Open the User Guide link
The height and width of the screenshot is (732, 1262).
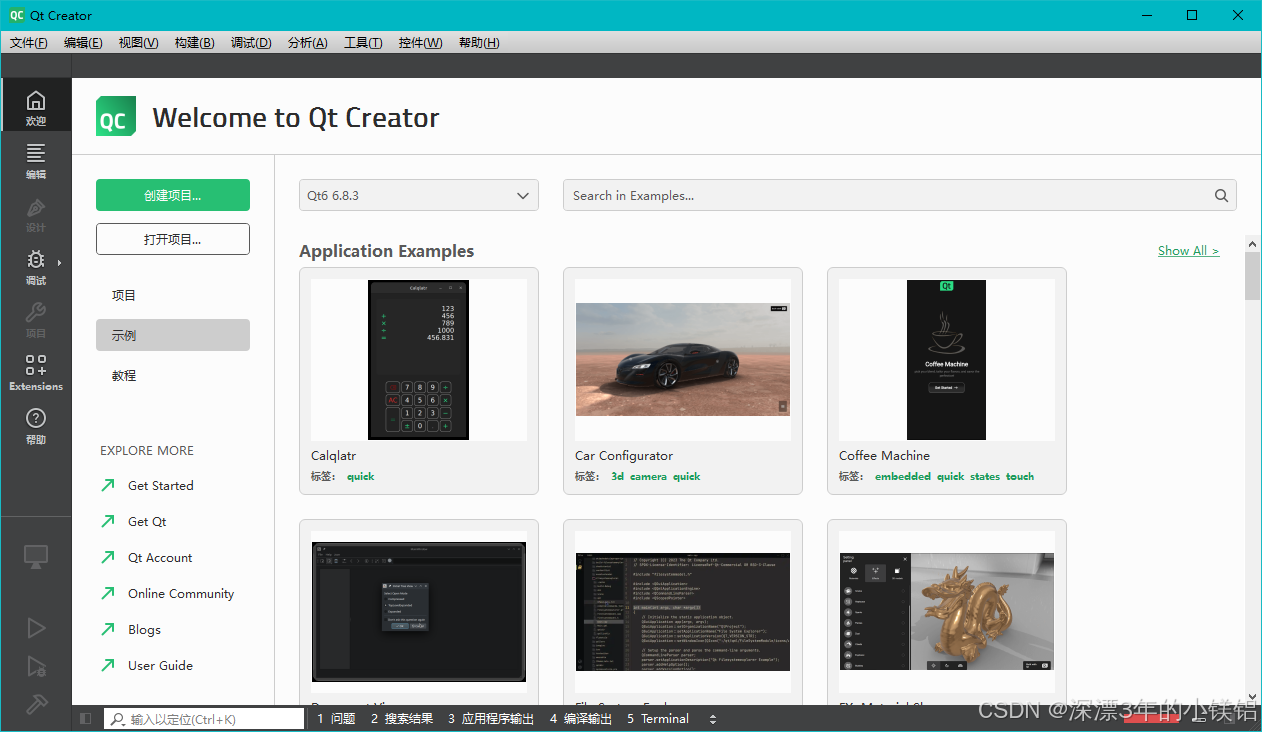click(160, 665)
